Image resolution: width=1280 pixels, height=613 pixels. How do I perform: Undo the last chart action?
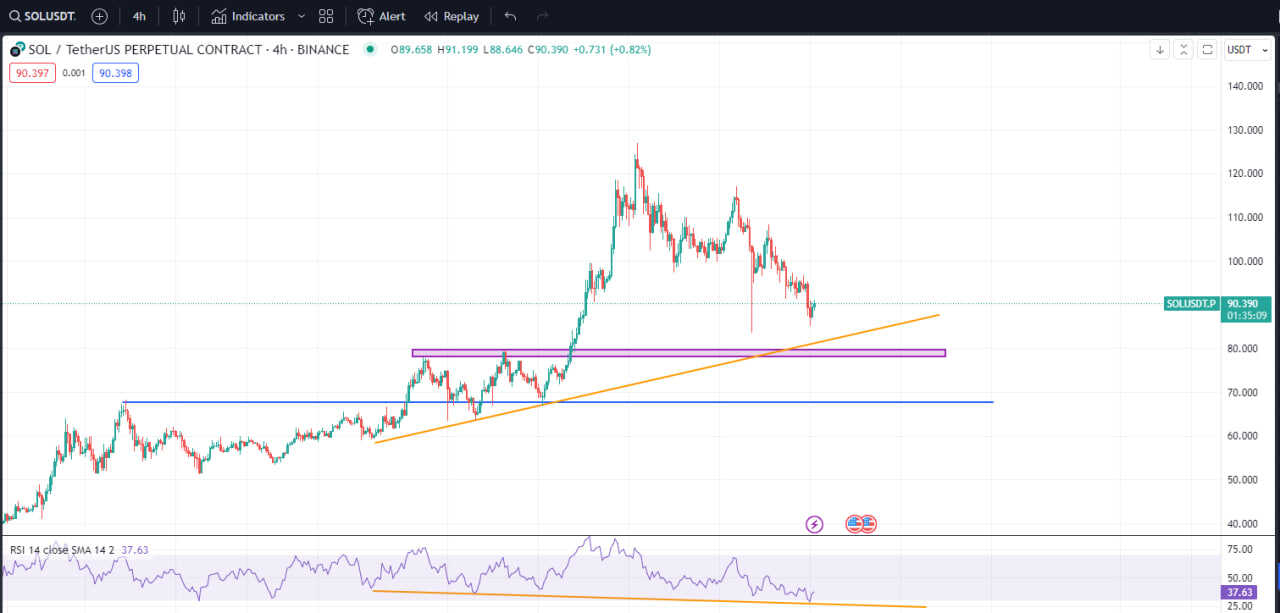(510, 16)
